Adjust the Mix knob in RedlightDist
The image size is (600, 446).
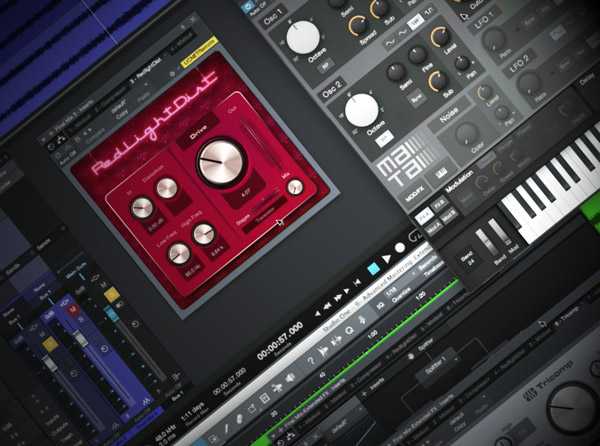tap(294, 187)
